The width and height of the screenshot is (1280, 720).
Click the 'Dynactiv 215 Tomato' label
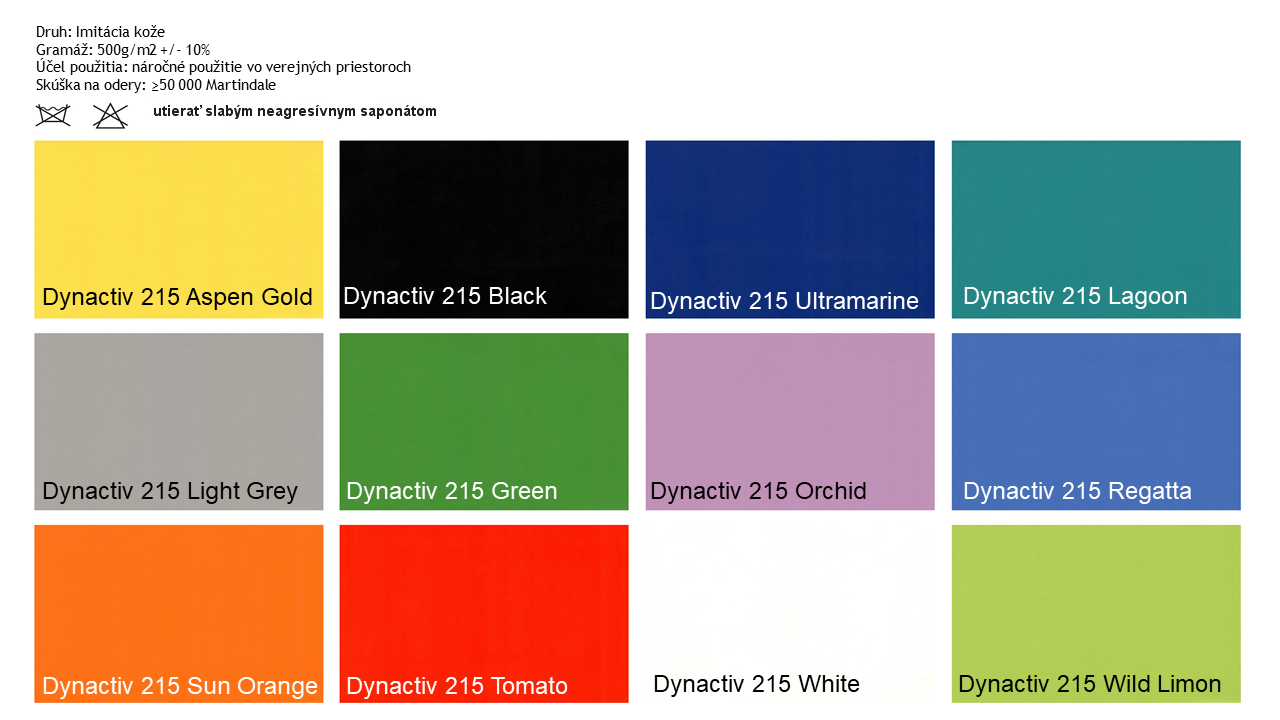click(457, 686)
